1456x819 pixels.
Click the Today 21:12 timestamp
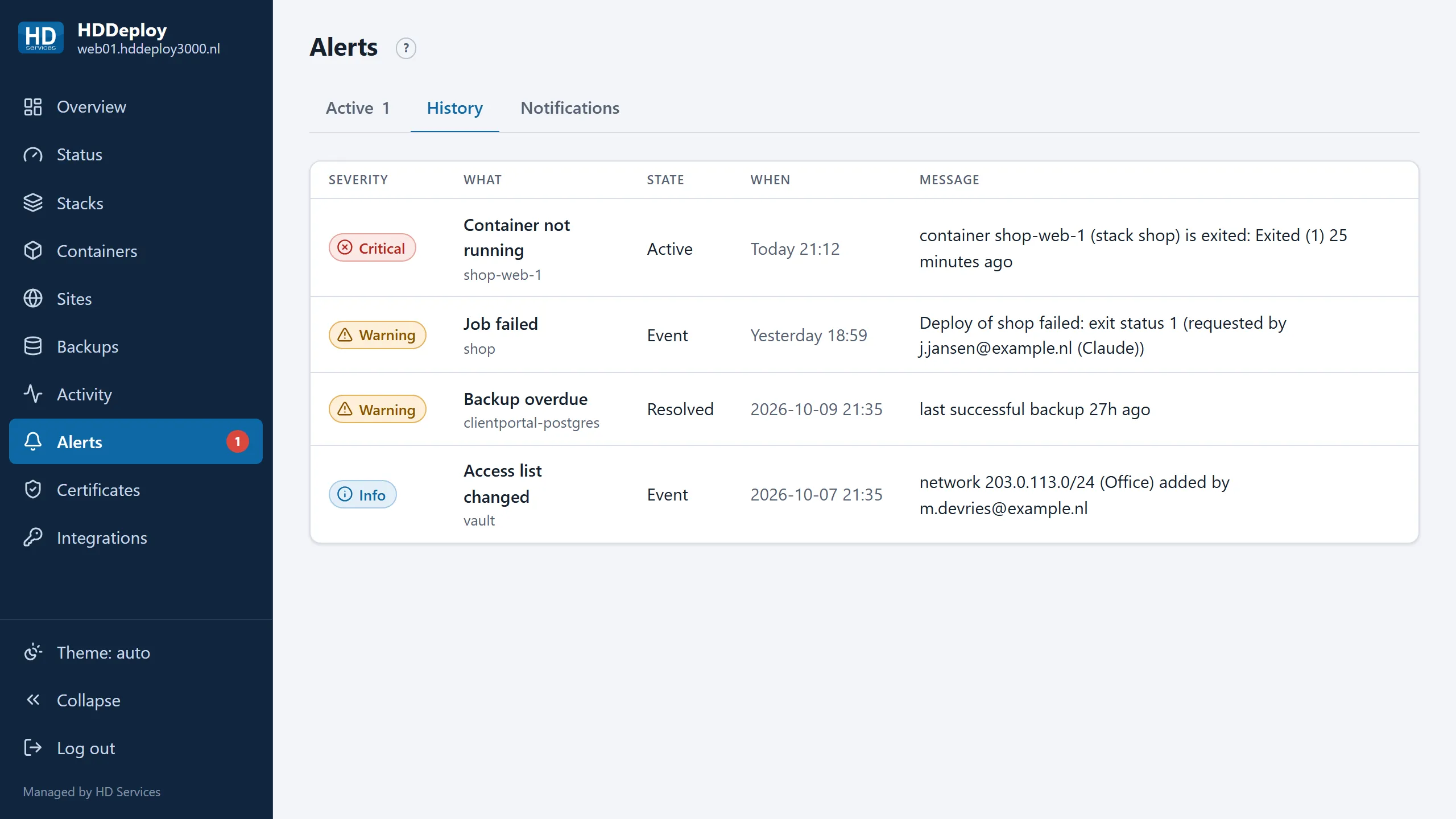[795, 249]
